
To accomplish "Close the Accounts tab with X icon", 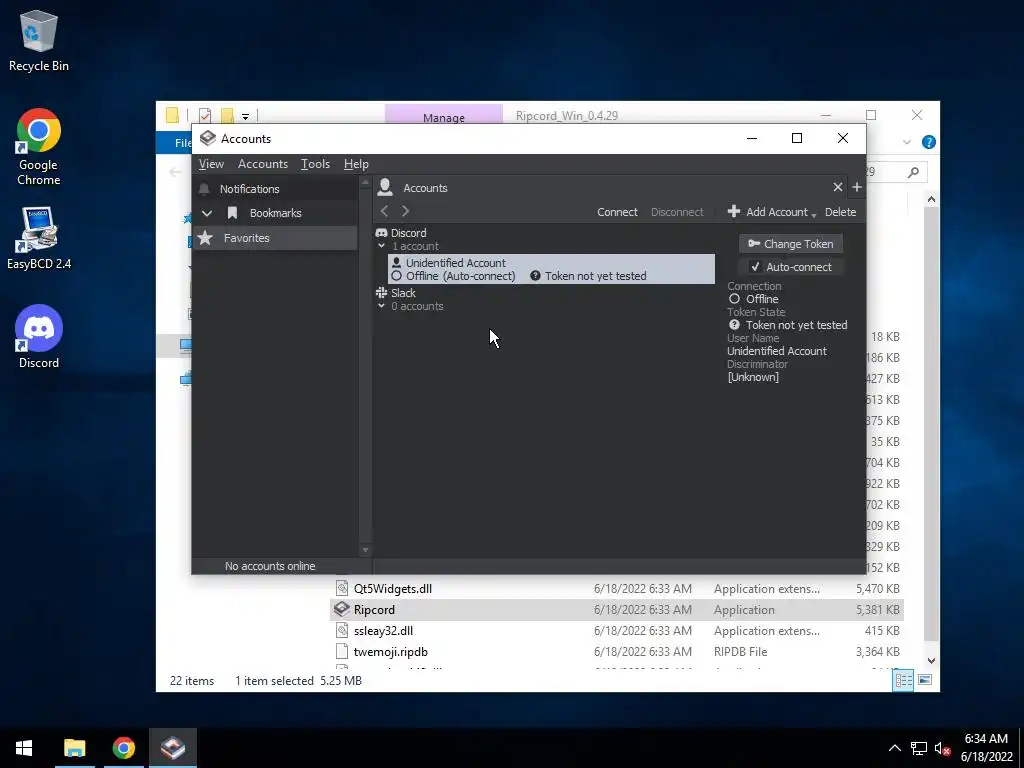I will pyautogui.click(x=838, y=187).
